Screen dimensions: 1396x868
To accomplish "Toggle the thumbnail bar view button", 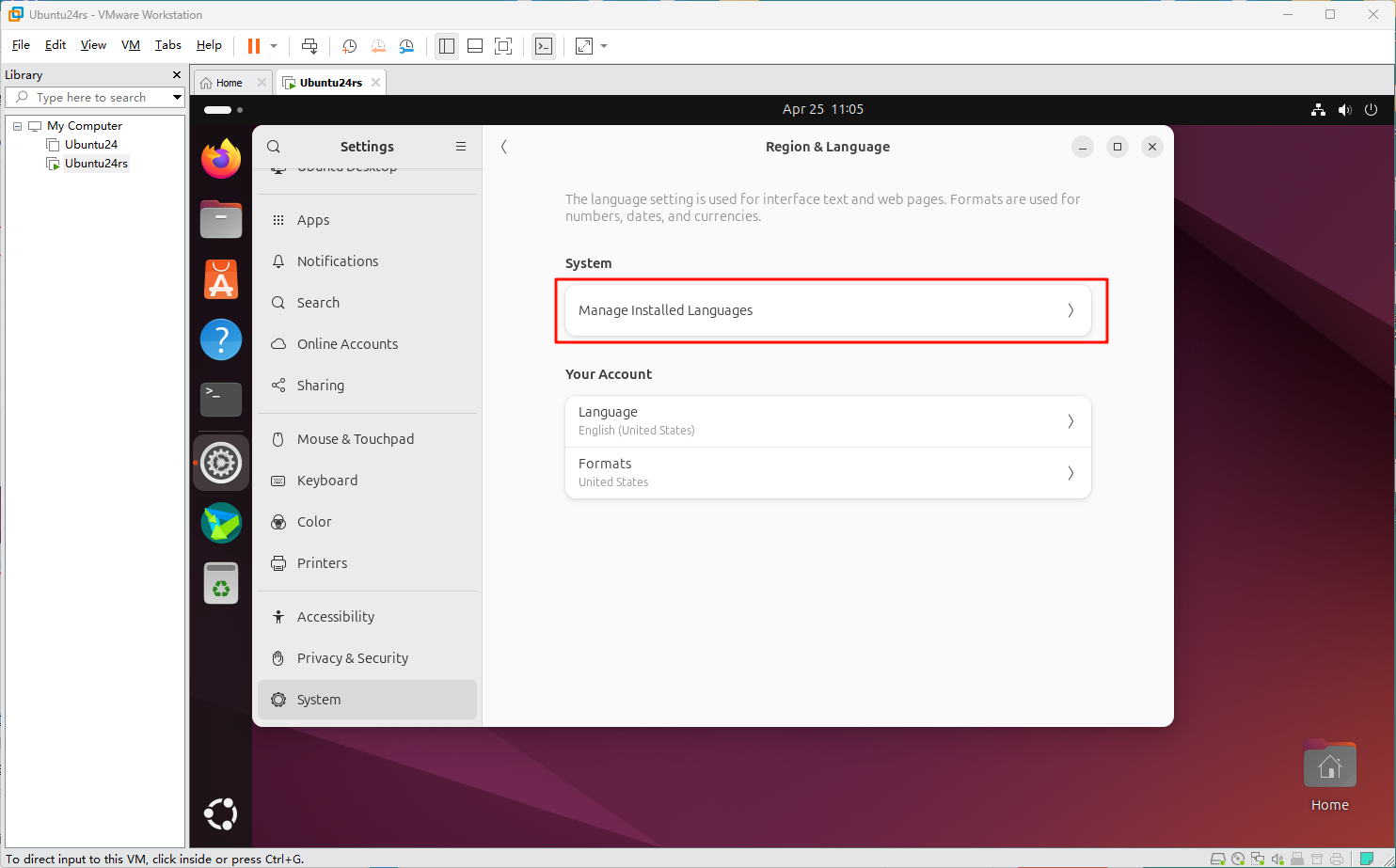I will point(475,46).
